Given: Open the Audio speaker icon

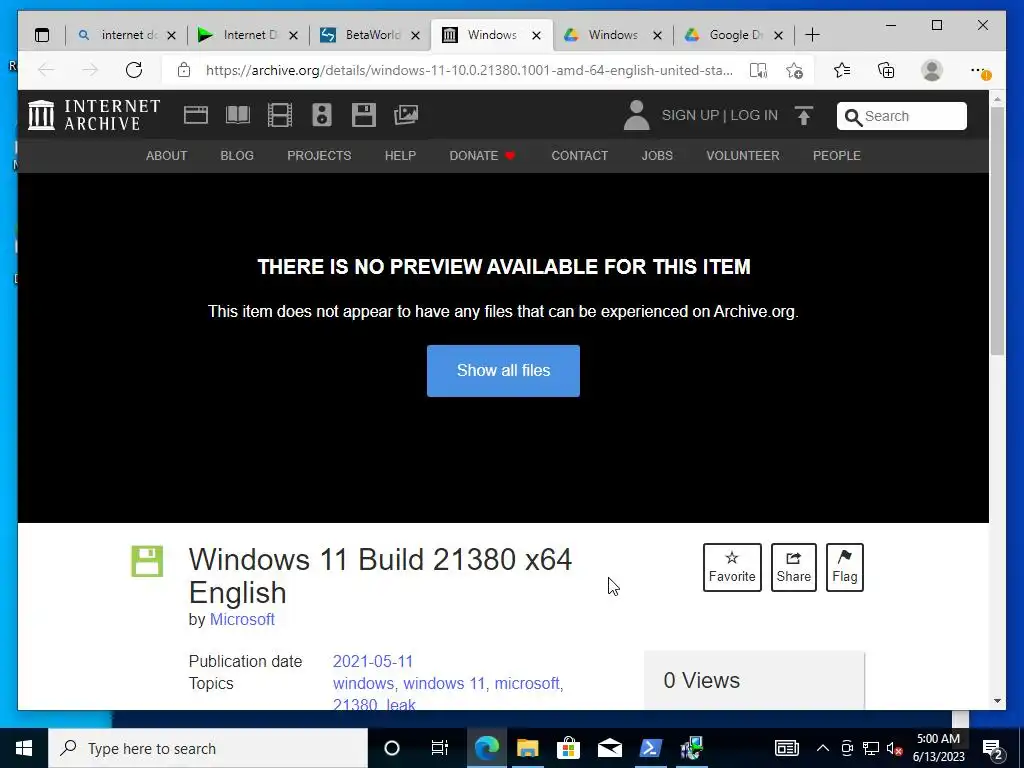Looking at the screenshot, I should pyautogui.click(x=322, y=115).
